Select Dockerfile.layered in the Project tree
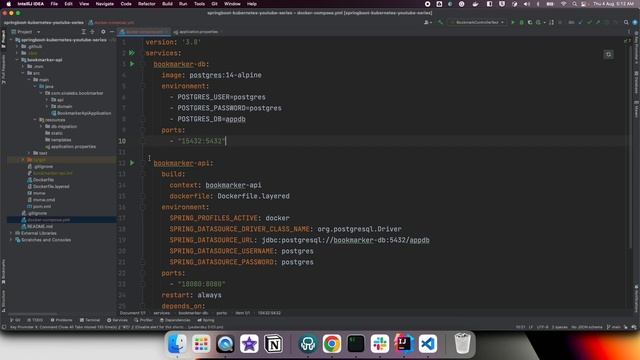Viewport: 640px width, 360px height. pos(51,187)
